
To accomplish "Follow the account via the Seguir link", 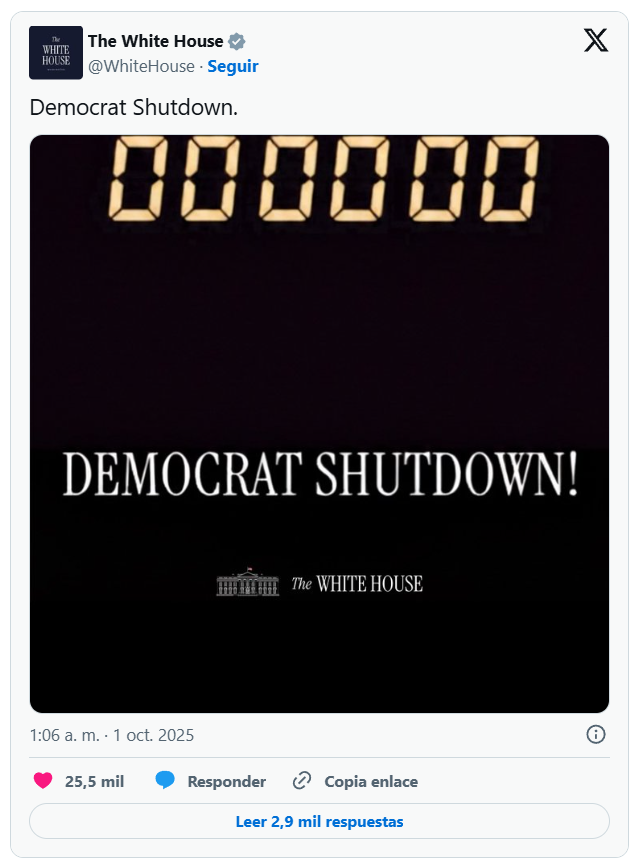I will coord(233,66).
